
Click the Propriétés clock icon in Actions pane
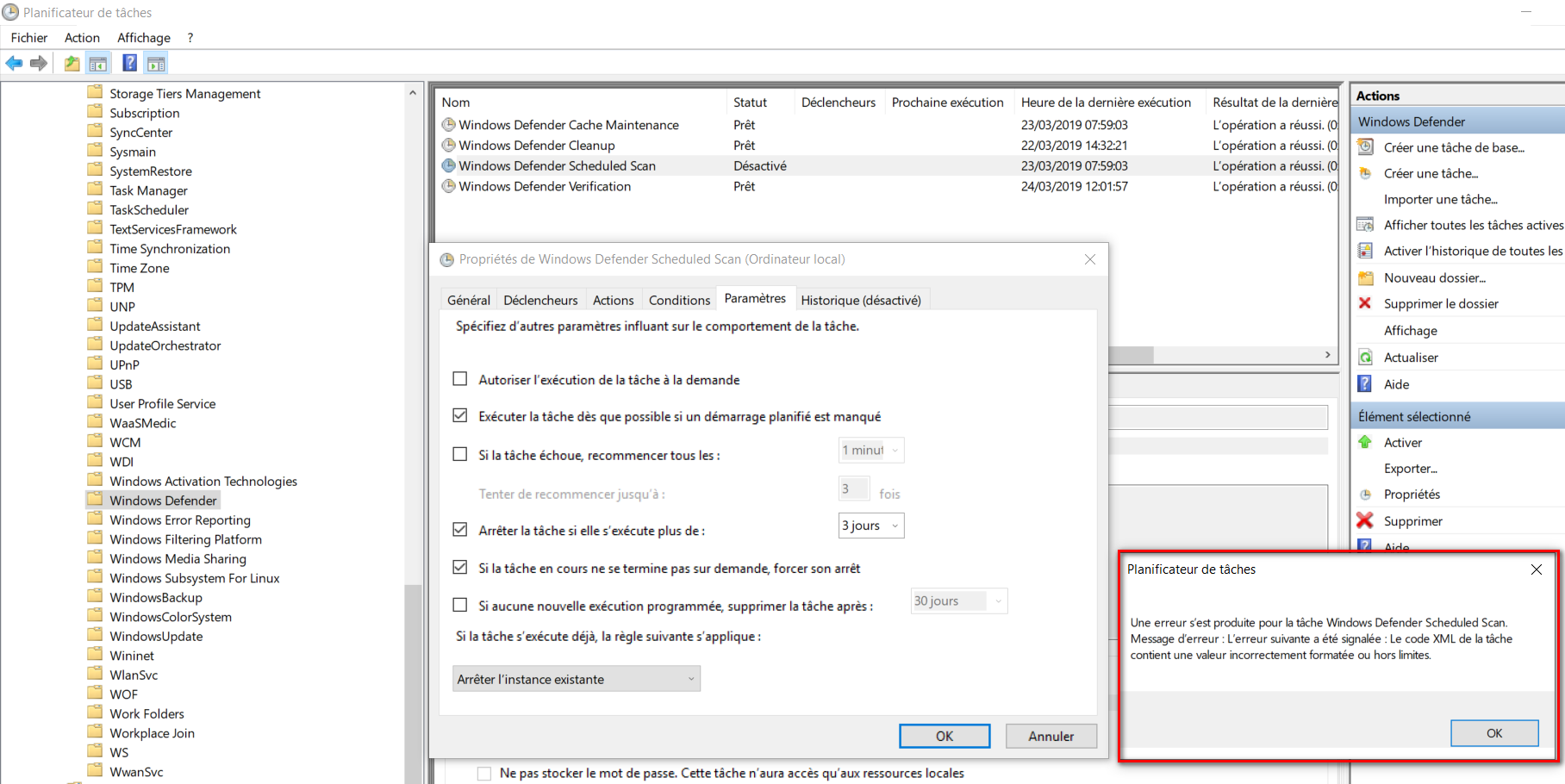(x=1365, y=494)
